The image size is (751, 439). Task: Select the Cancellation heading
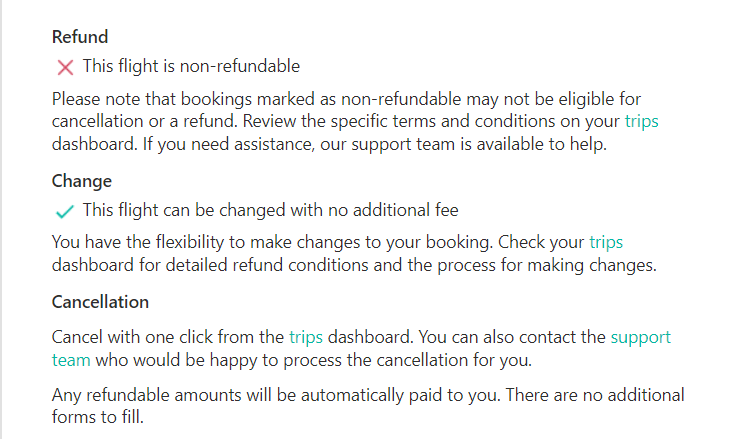click(100, 301)
